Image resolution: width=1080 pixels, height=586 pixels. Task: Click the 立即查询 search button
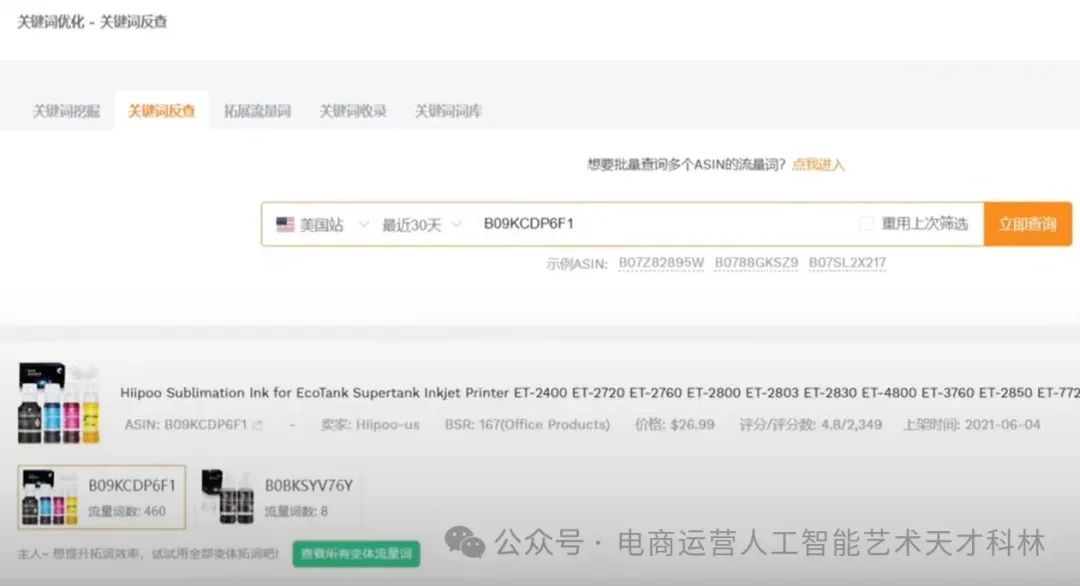[x=1027, y=223]
